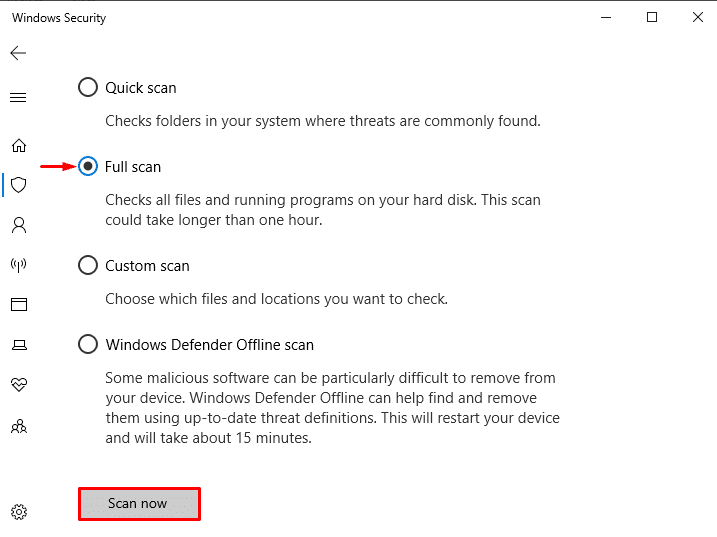The width and height of the screenshot is (717, 537).
Task: Open Device security laptop icon
Action: point(18,345)
